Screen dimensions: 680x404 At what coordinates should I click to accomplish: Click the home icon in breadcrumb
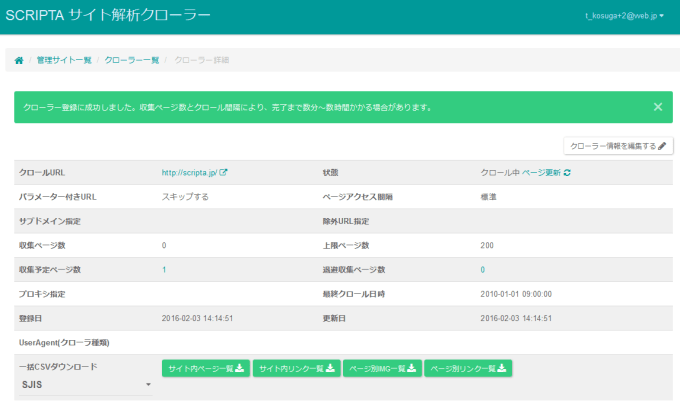[19, 61]
